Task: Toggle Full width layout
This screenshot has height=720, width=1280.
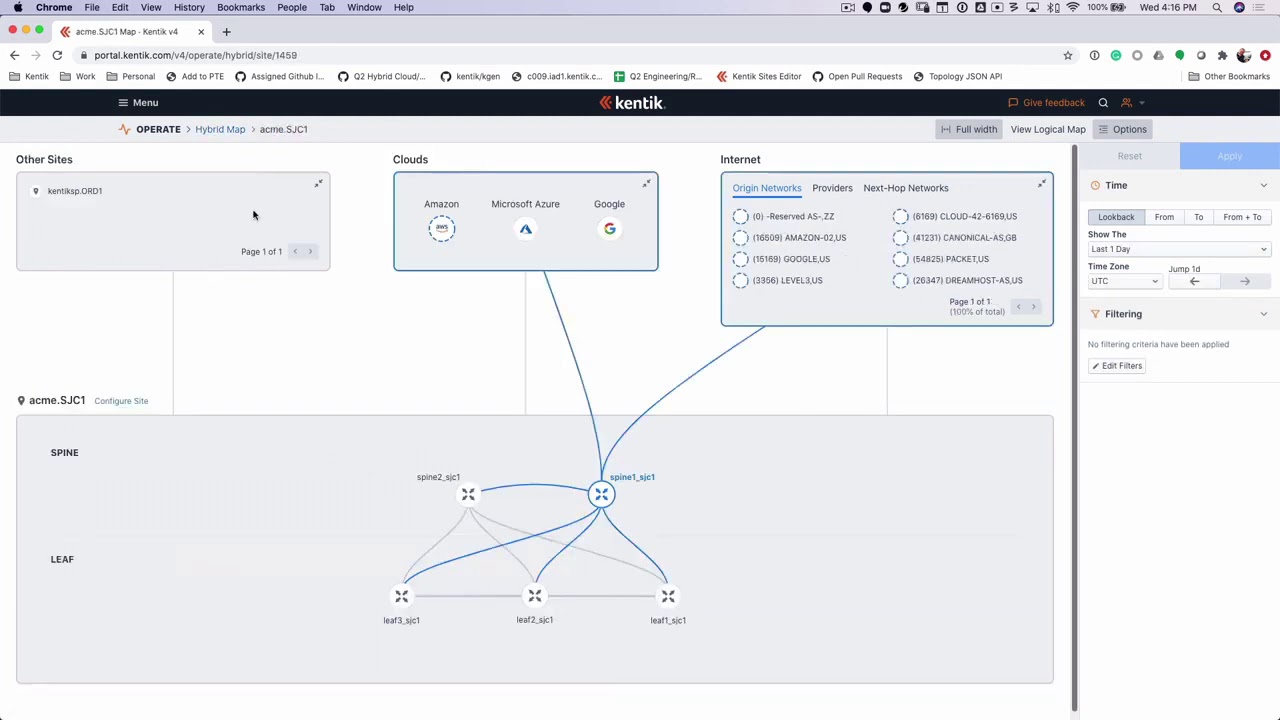Action: tap(969, 129)
